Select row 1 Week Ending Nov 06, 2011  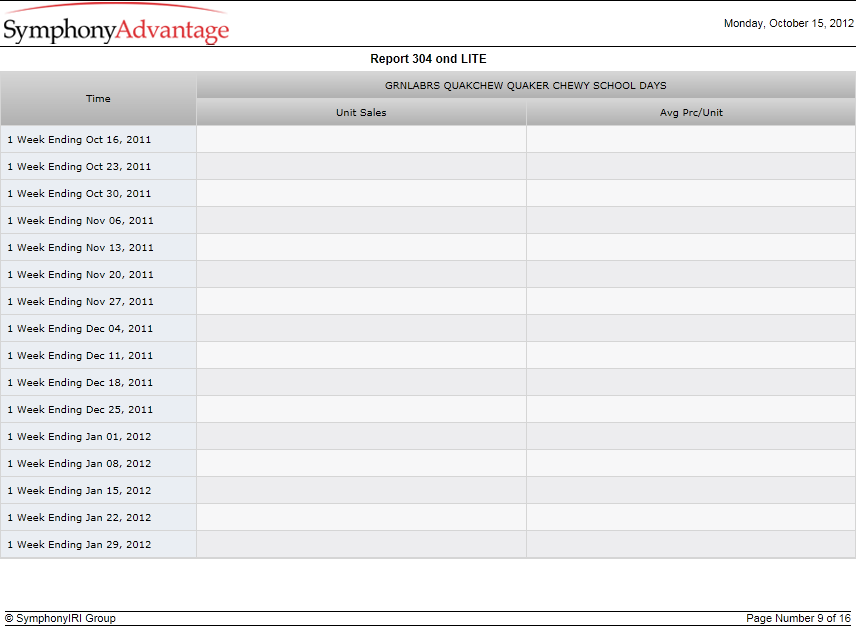tap(427, 221)
